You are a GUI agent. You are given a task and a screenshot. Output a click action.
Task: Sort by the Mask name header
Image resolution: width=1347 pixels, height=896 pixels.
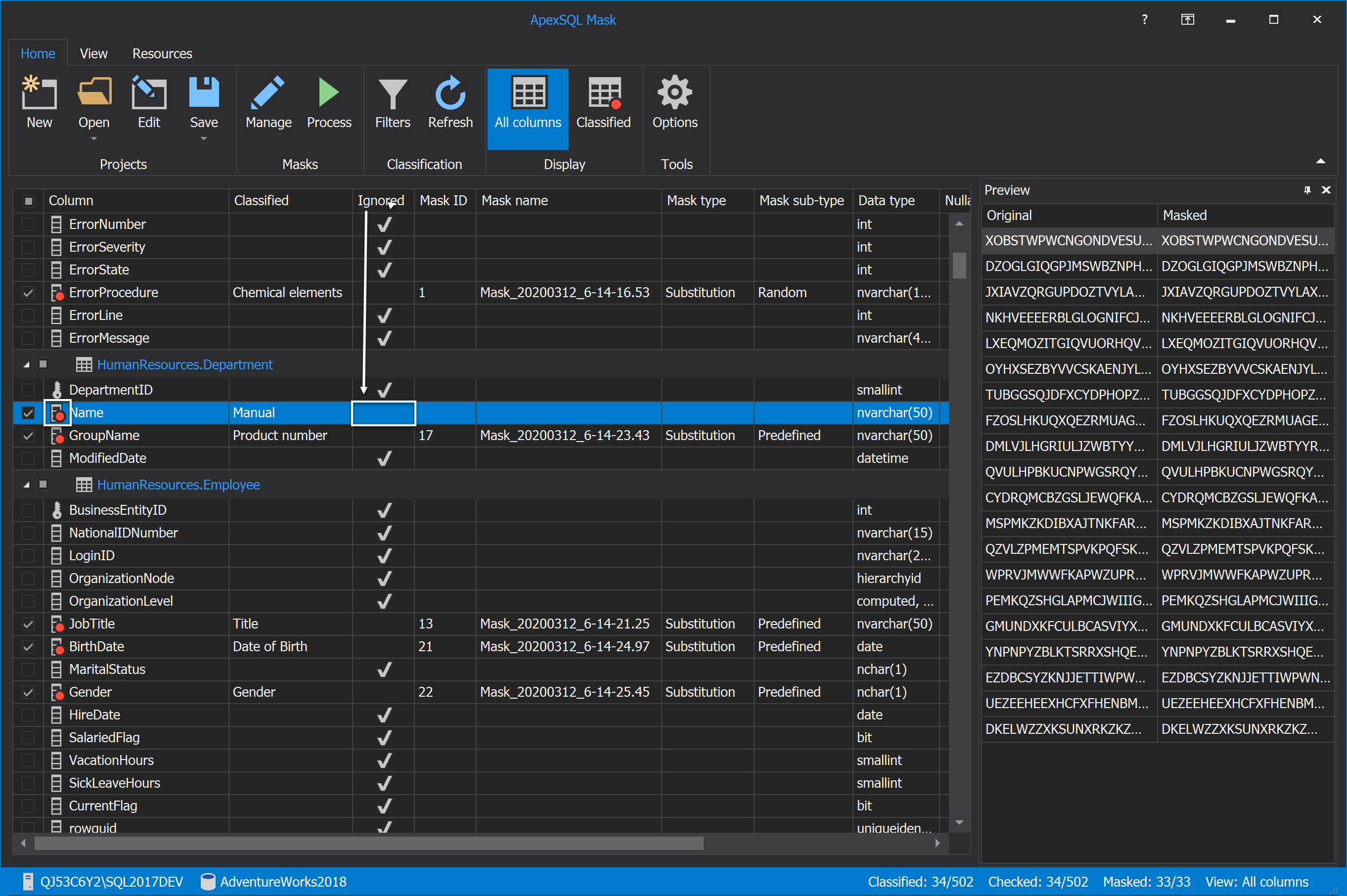(x=569, y=201)
